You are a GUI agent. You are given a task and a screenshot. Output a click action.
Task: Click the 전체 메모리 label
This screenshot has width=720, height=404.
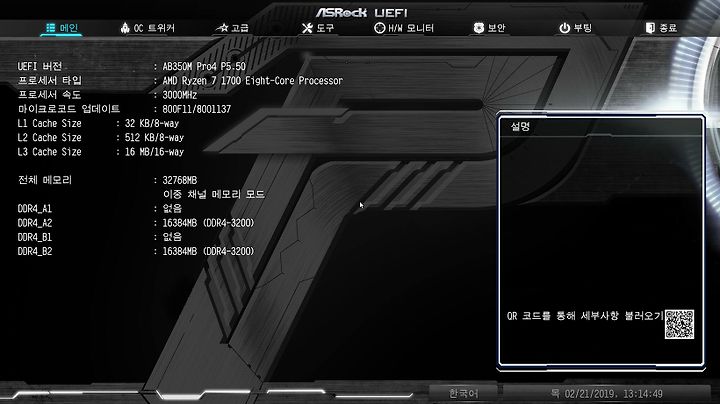tap(45, 180)
